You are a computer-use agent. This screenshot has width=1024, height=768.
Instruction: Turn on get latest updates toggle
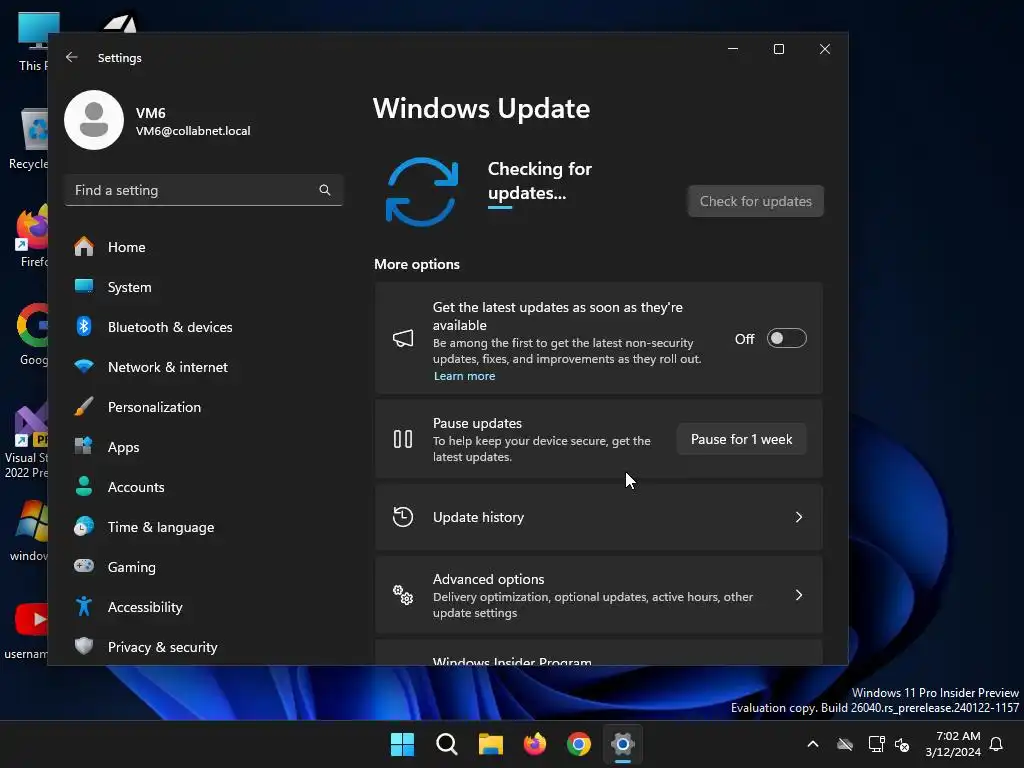(x=786, y=338)
